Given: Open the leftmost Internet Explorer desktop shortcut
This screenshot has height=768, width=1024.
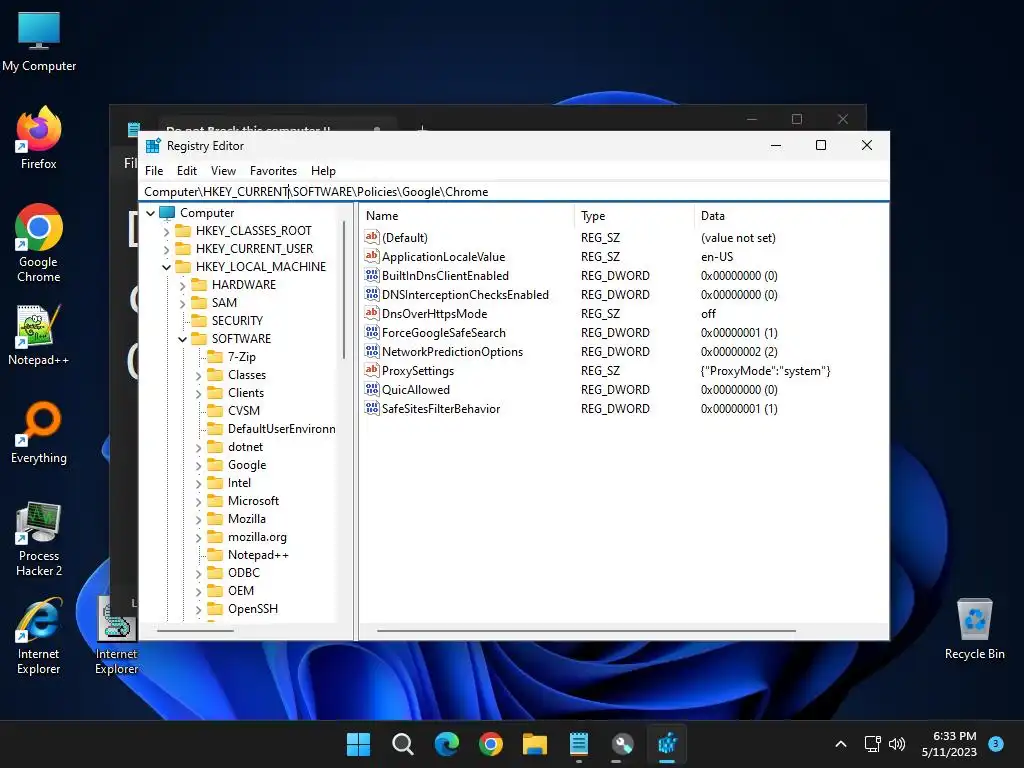Looking at the screenshot, I should (x=39, y=637).
